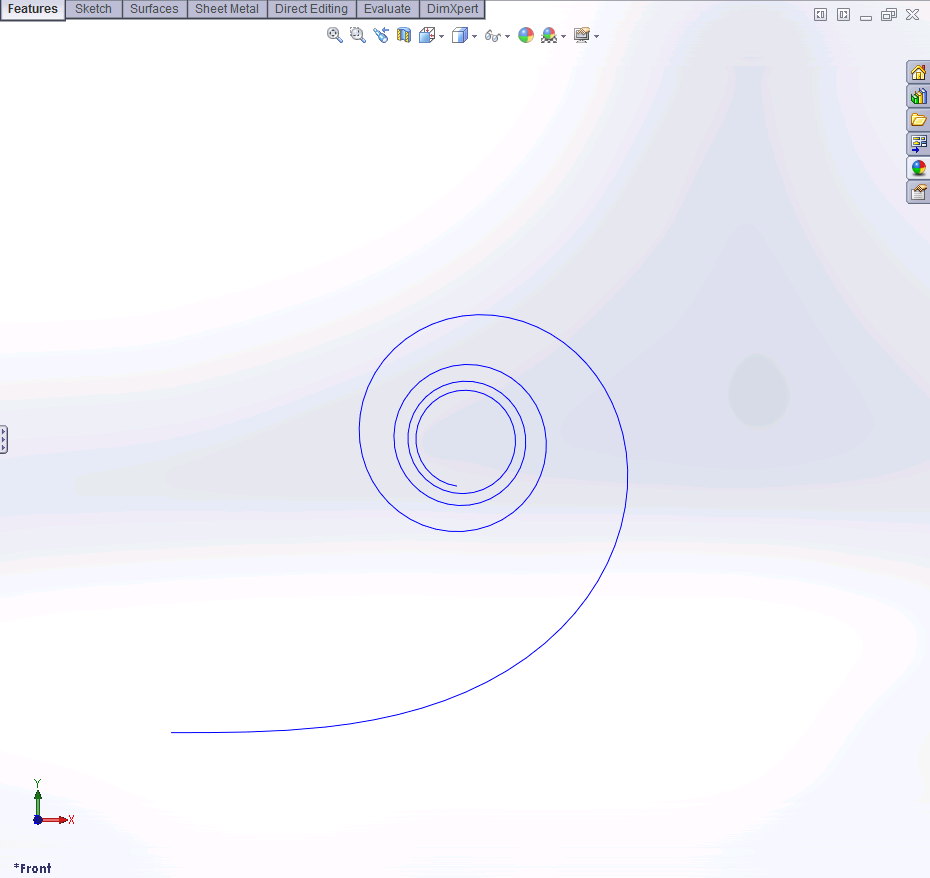
Task: Toggle the Section View tool
Action: point(404,36)
